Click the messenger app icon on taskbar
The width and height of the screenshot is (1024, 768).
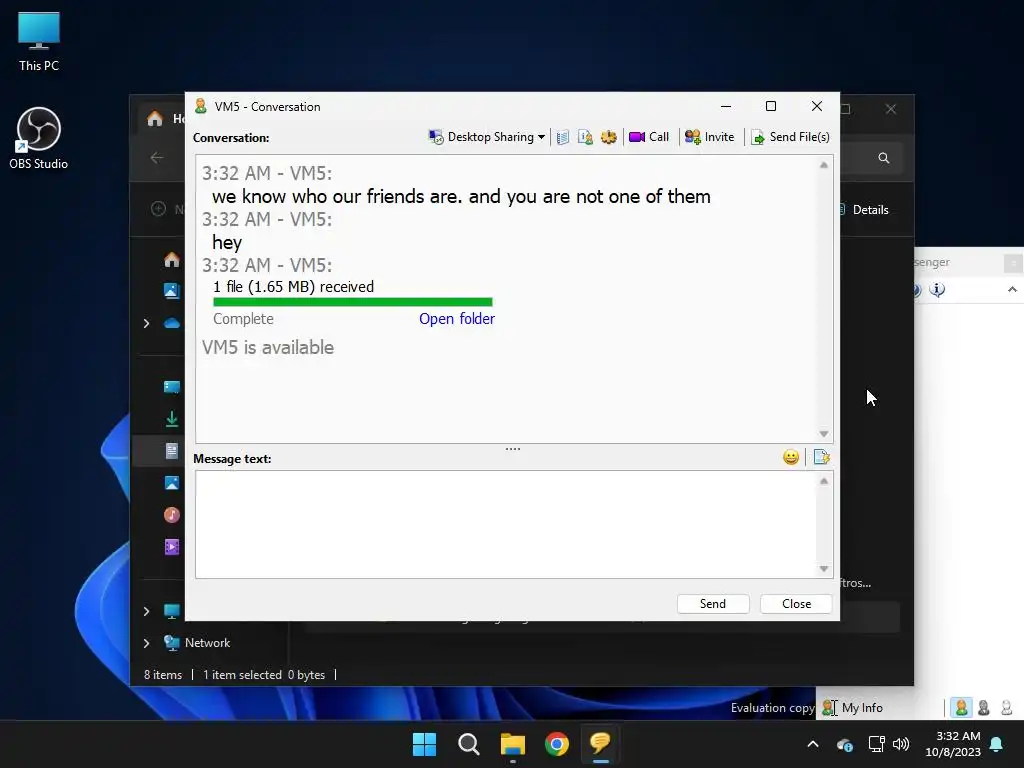click(x=601, y=744)
